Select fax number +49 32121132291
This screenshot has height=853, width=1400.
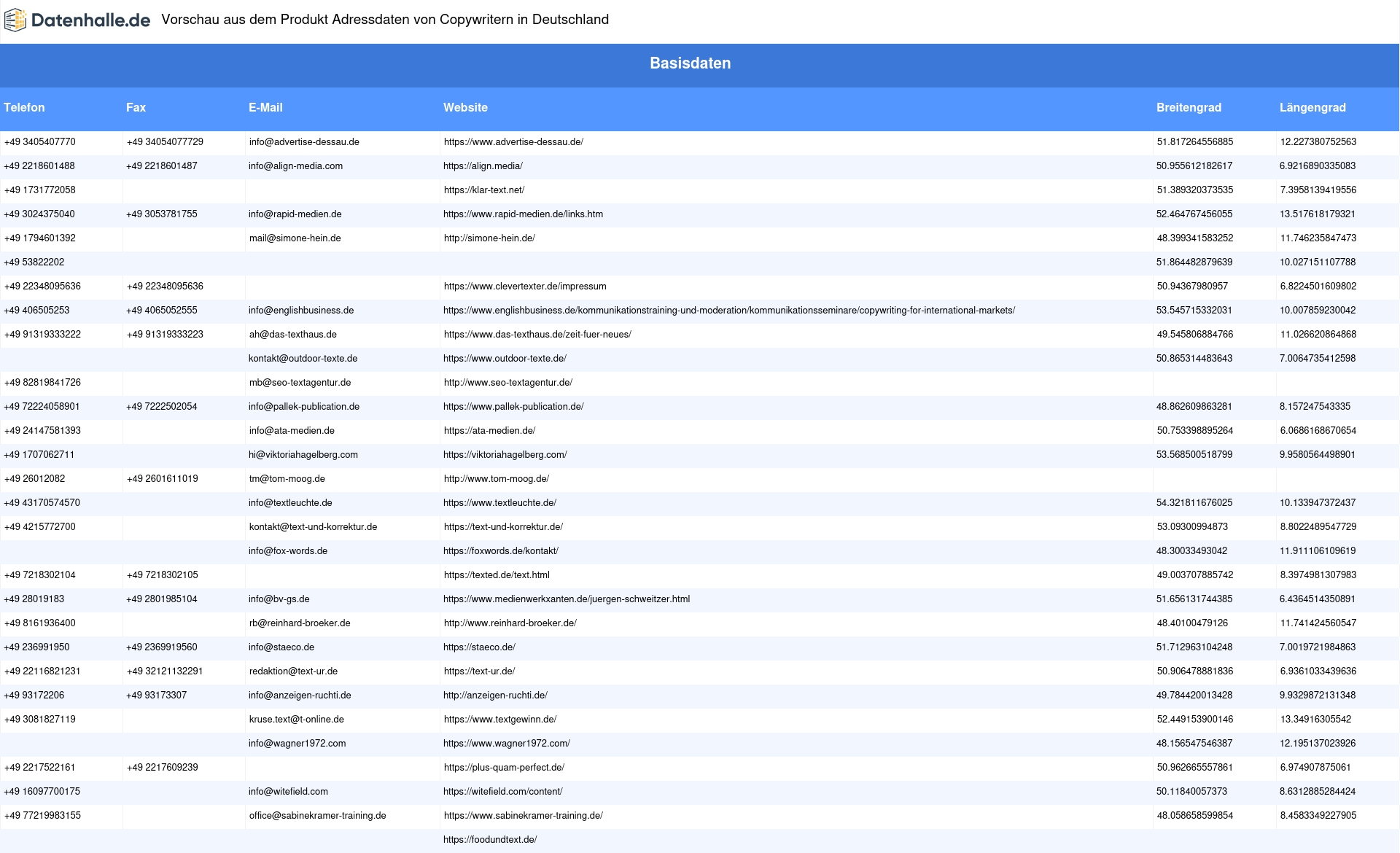coord(165,671)
